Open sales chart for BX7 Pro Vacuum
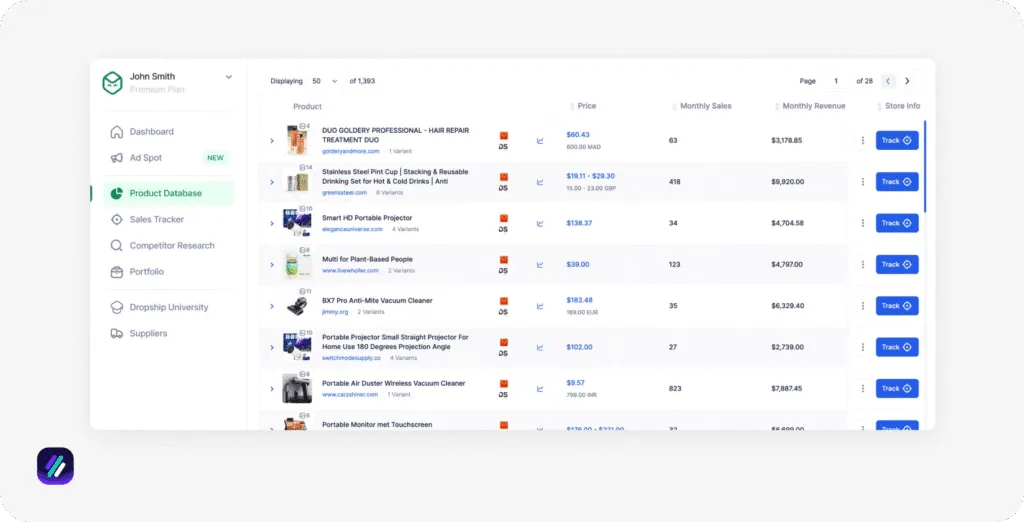The image size is (1024, 522). click(540, 306)
